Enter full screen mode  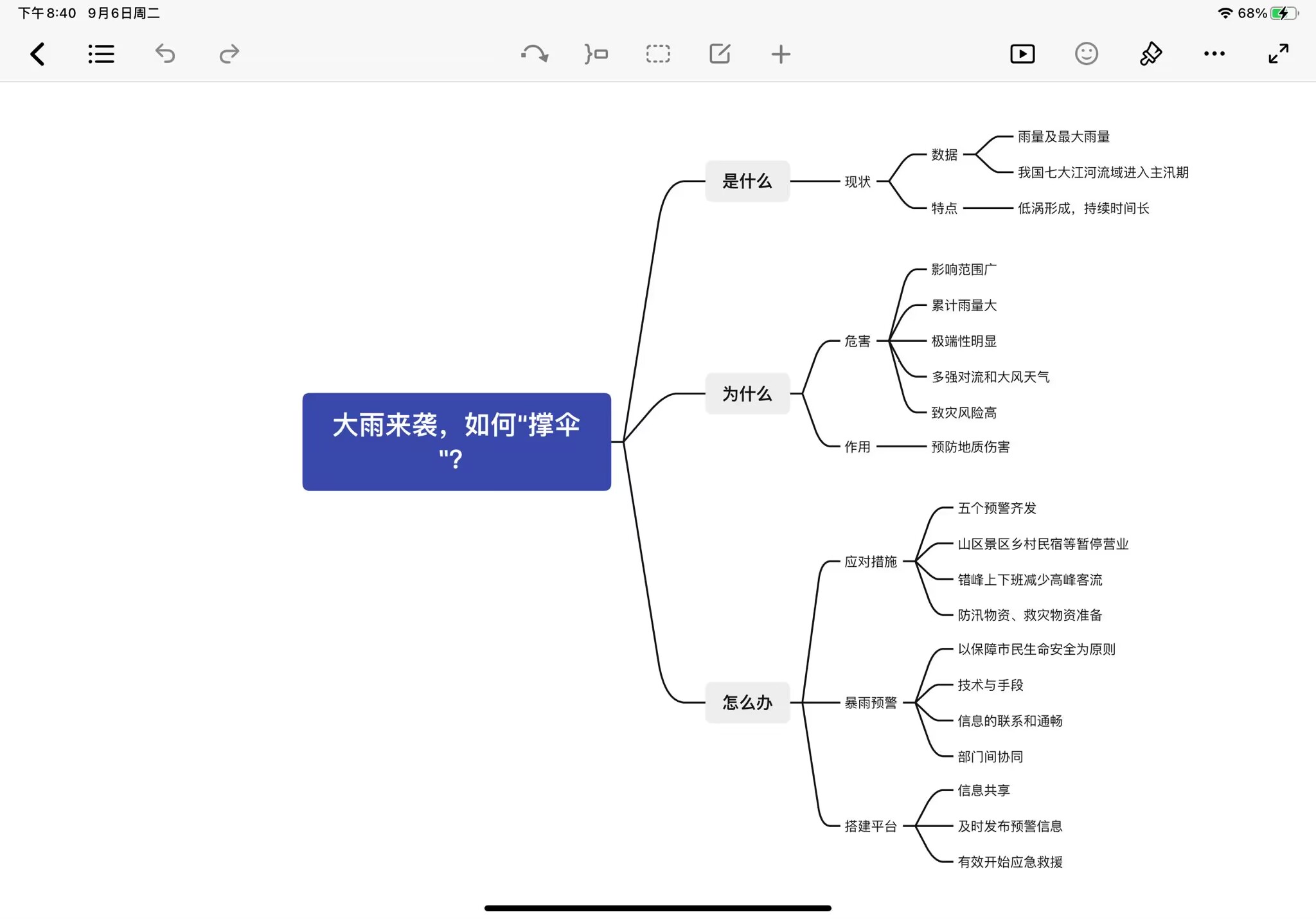1278,54
